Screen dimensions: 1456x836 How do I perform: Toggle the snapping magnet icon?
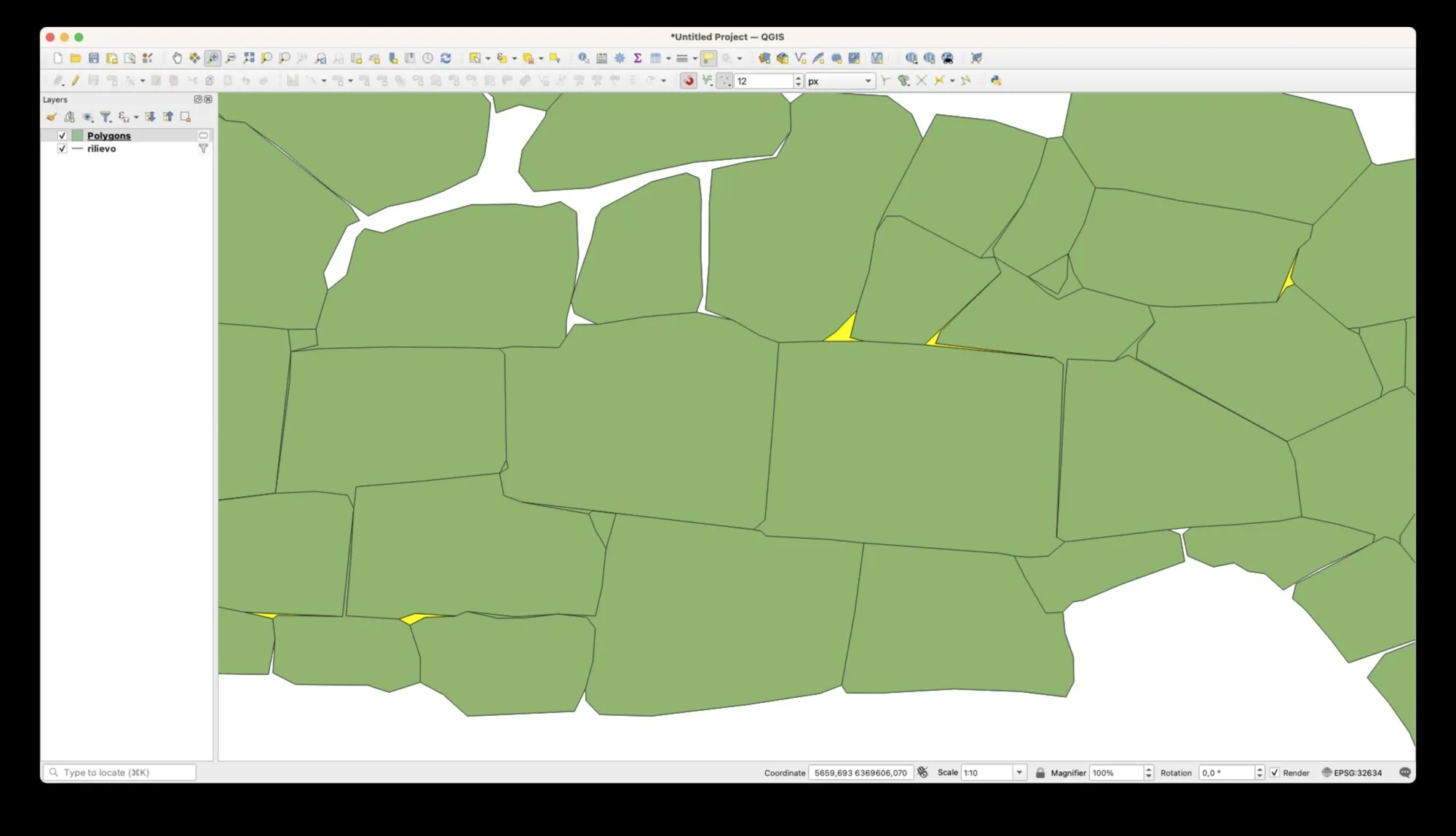[688, 81]
